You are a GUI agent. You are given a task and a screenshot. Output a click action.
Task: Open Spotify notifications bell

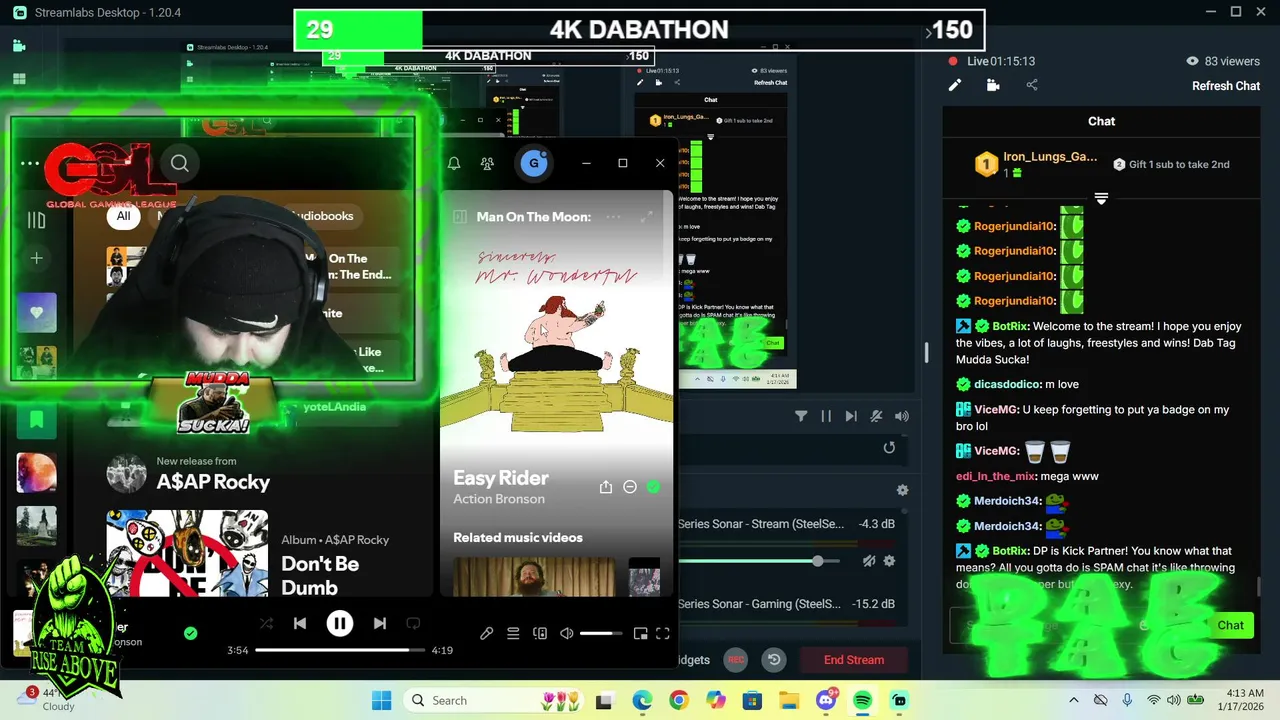tap(454, 163)
